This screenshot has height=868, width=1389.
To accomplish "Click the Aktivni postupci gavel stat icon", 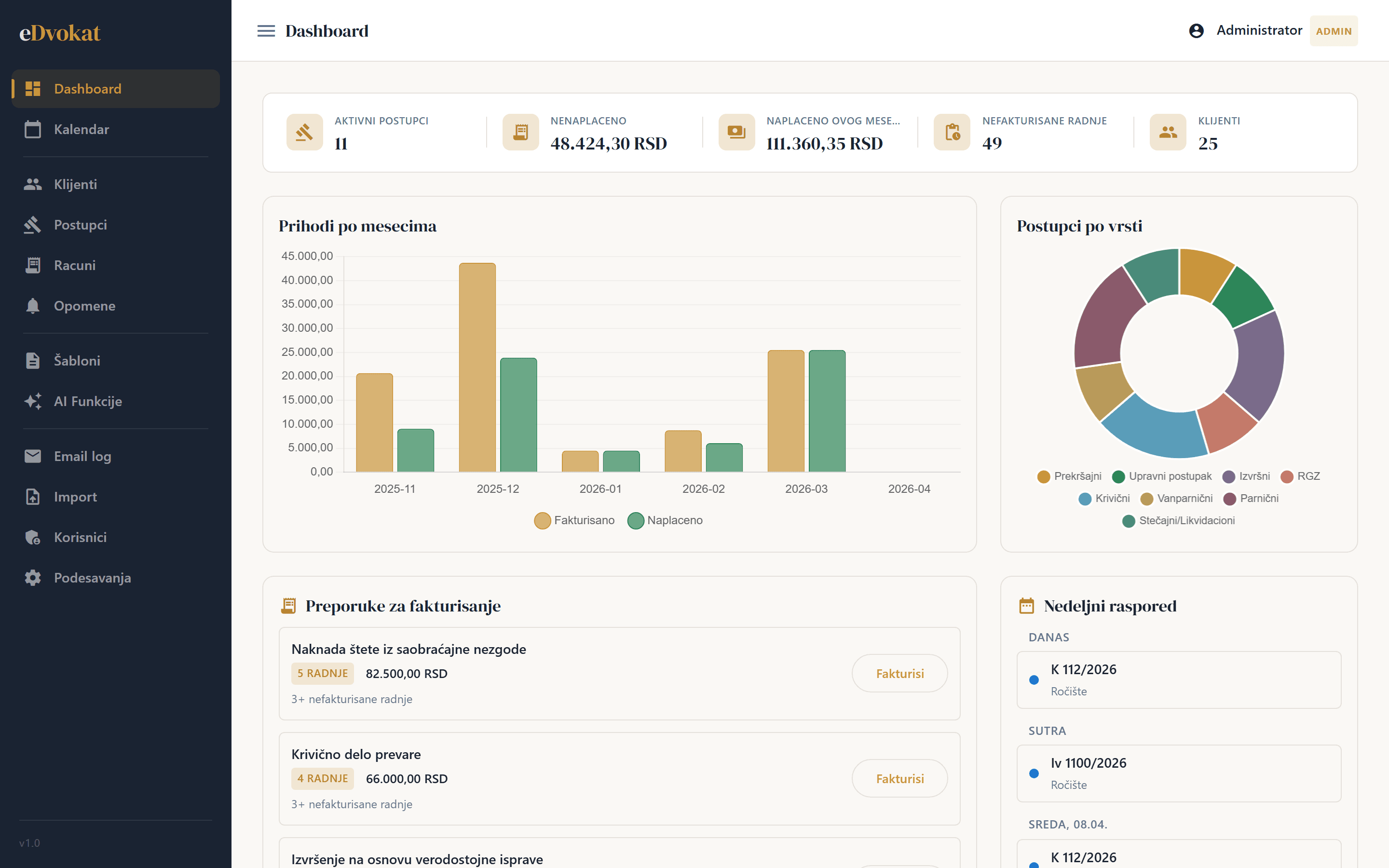I will [x=304, y=132].
